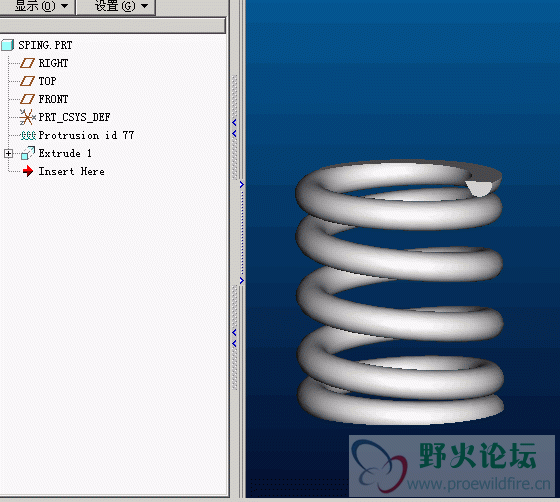Click the FRONT datum plane icon
This screenshot has height=502, width=560.
pyautogui.click(x=27, y=99)
